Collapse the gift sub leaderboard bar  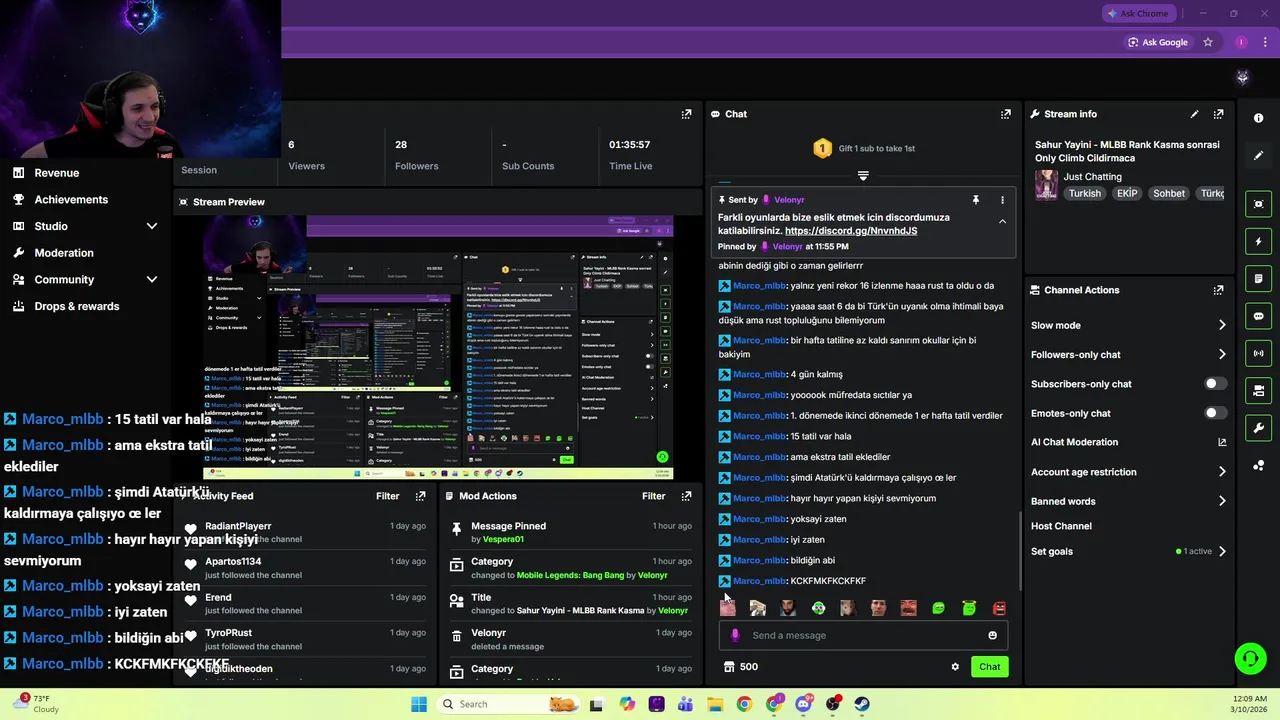coord(863,175)
